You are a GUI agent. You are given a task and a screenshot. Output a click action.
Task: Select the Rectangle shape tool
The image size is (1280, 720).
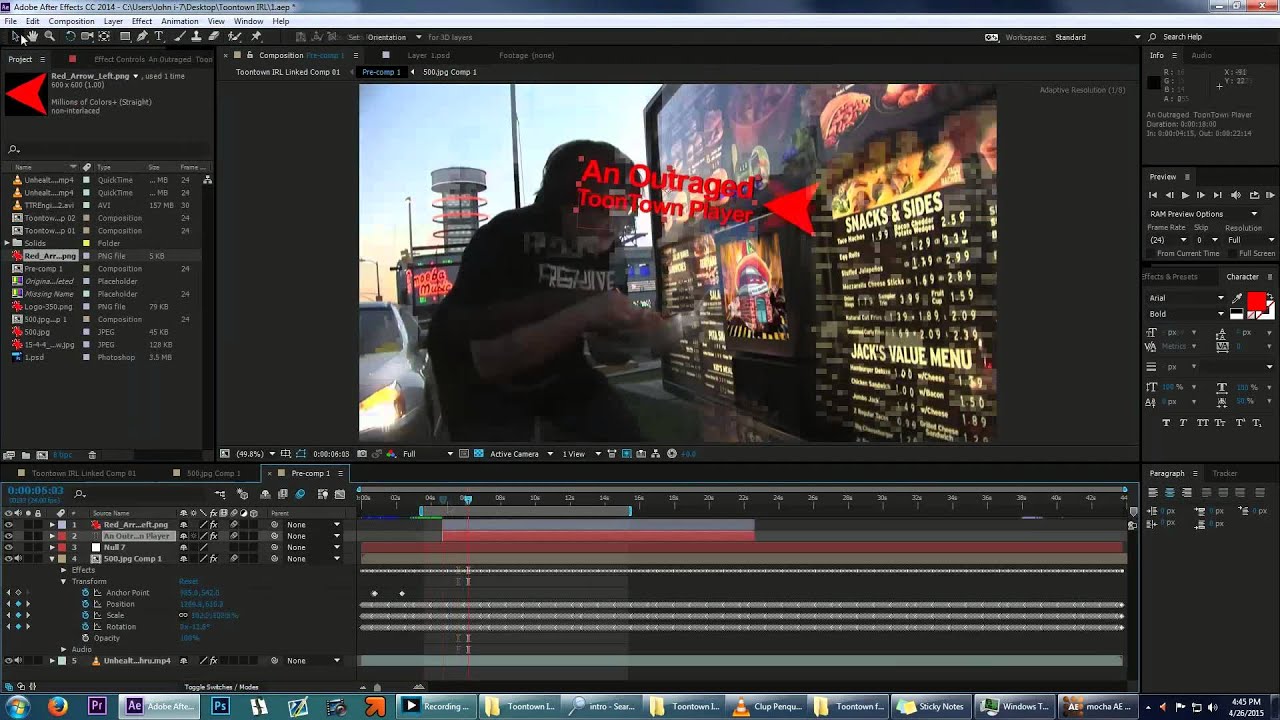[125, 36]
